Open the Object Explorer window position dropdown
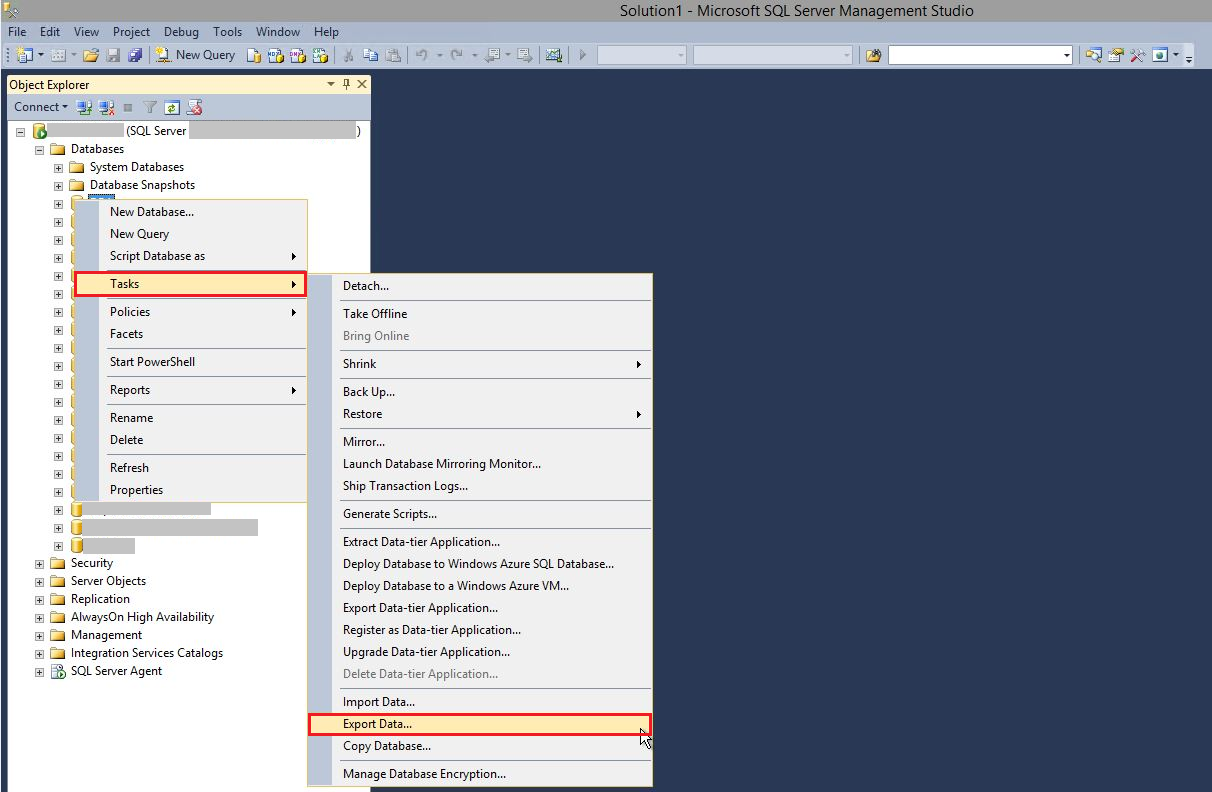The width and height of the screenshot is (1212, 792). [331, 85]
